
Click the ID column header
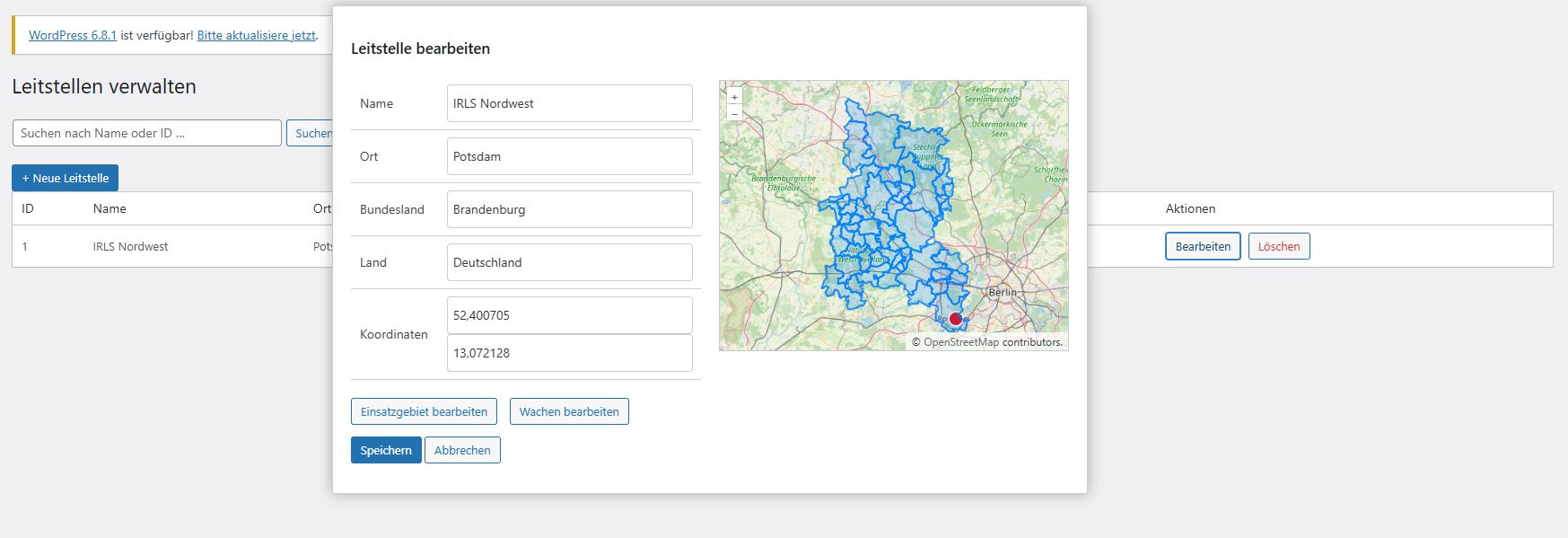[x=28, y=208]
